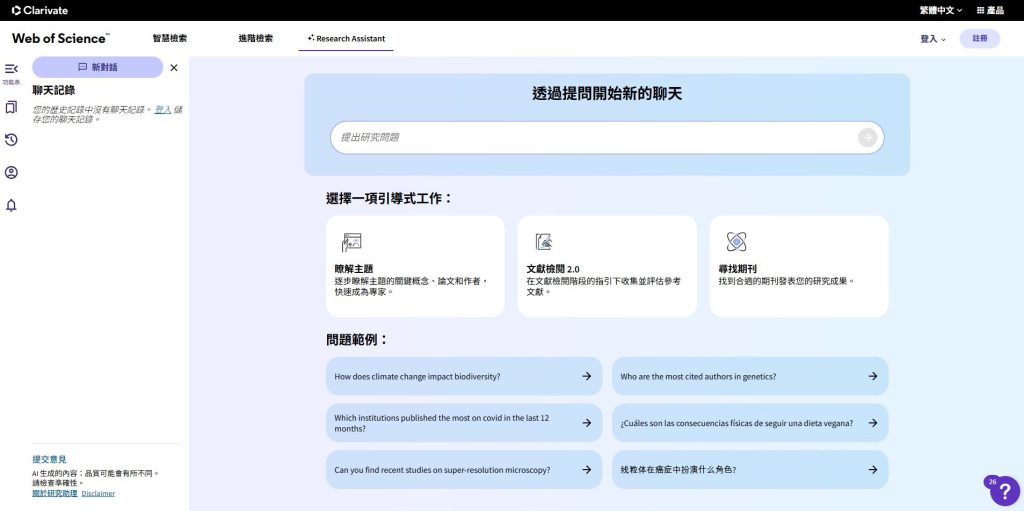Choose the climate change biodiversity example question
Viewport: 1024px width, 511px height.
coord(463,377)
